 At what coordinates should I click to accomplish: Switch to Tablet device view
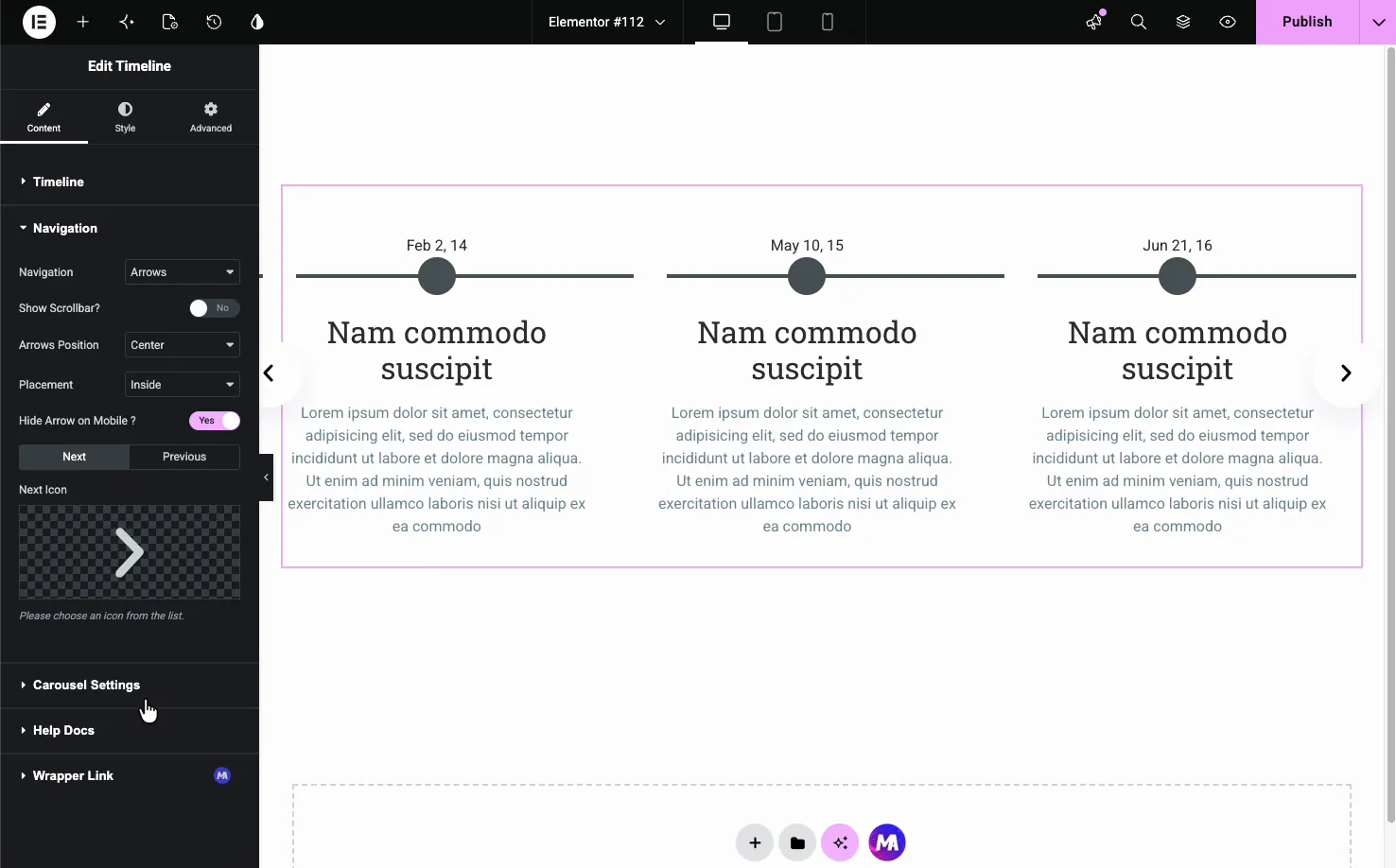[775, 22]
